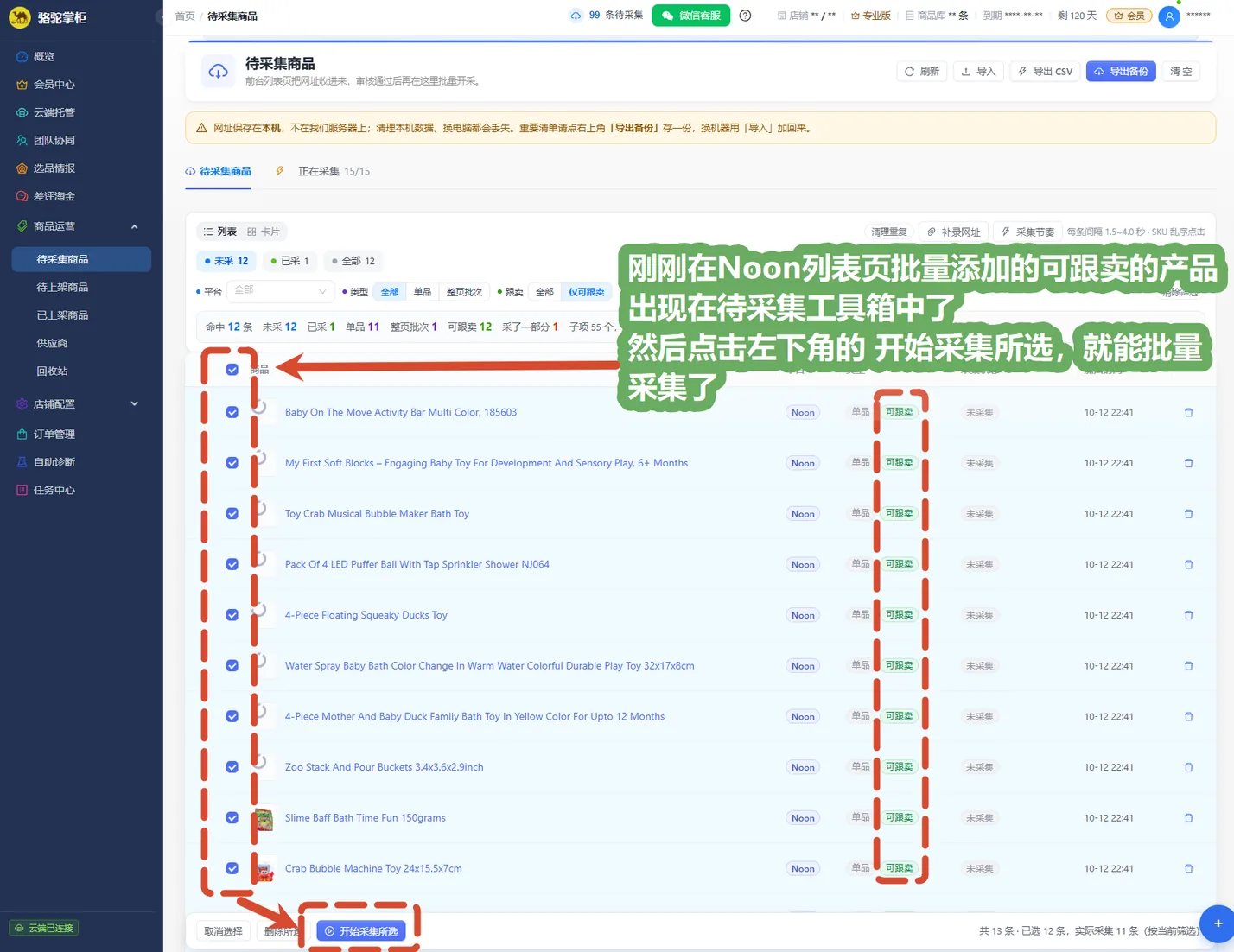The image size is (1234, 952).
Task: Switch to 列表 view
Action: [219, 232]
